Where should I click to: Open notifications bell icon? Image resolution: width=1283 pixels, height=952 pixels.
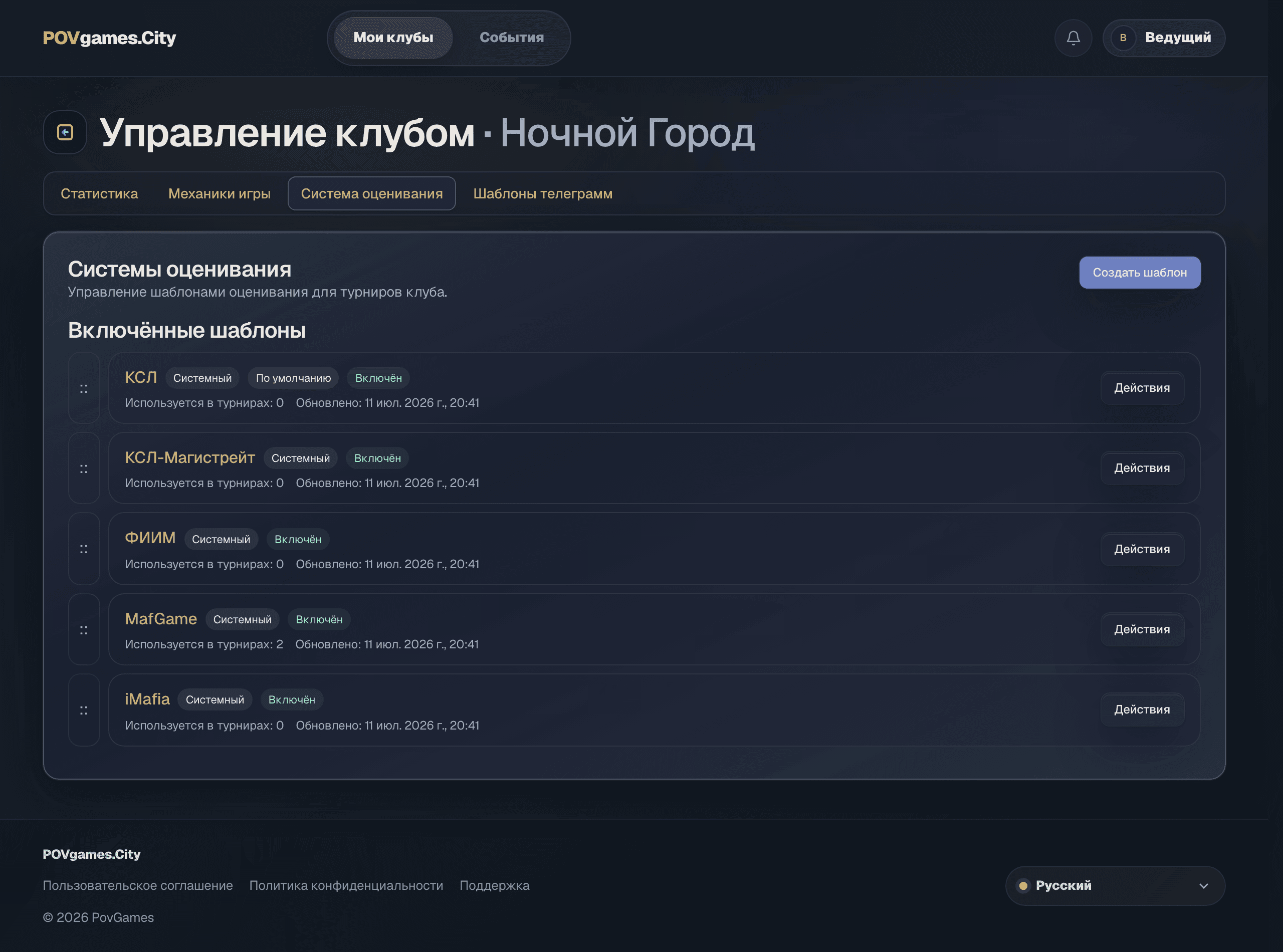pos(1073,38)
